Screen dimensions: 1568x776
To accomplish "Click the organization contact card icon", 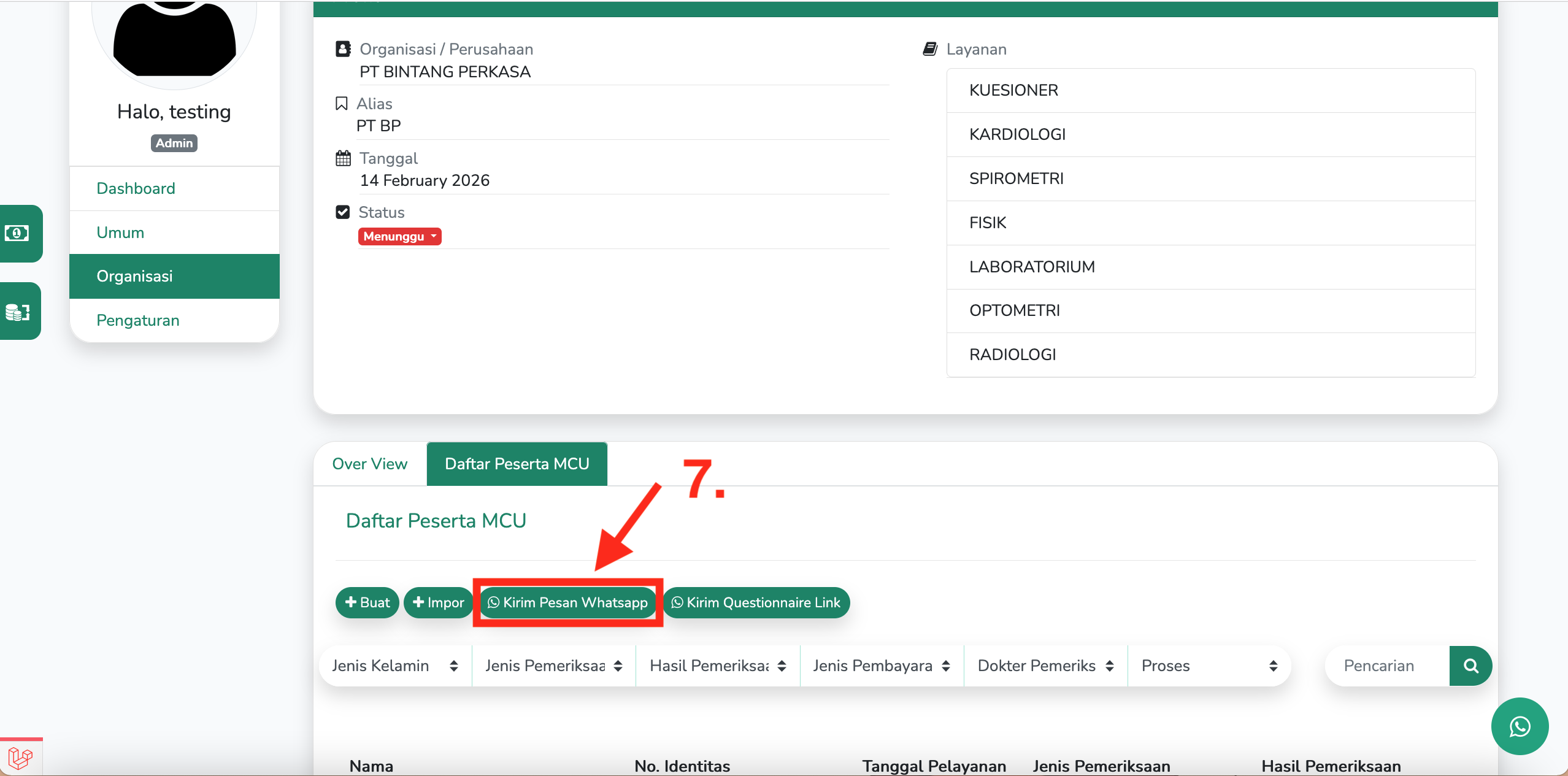I will point(343,49).
